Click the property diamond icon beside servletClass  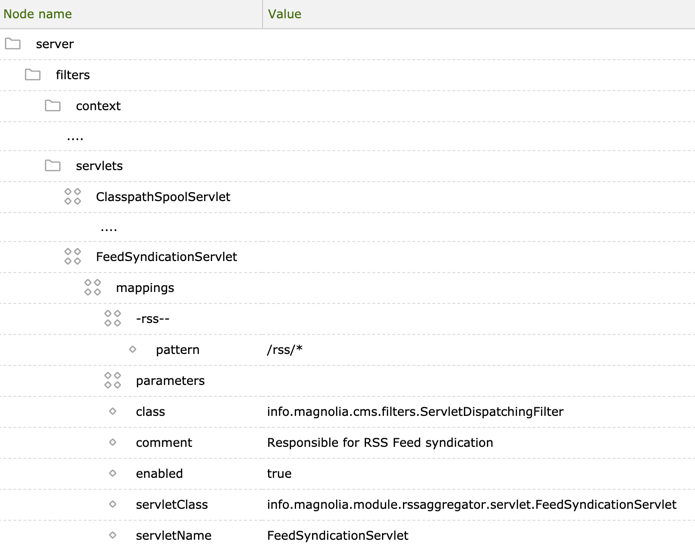(113, 505)
